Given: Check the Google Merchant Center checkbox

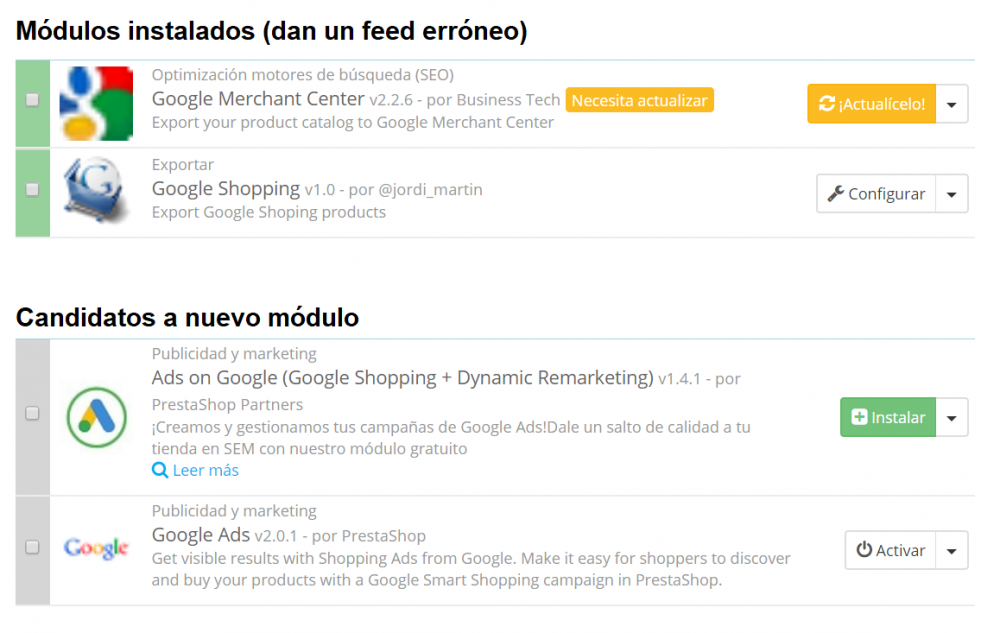Looking at the screenshot, I should pyautogui.click(x=31, y=99).
